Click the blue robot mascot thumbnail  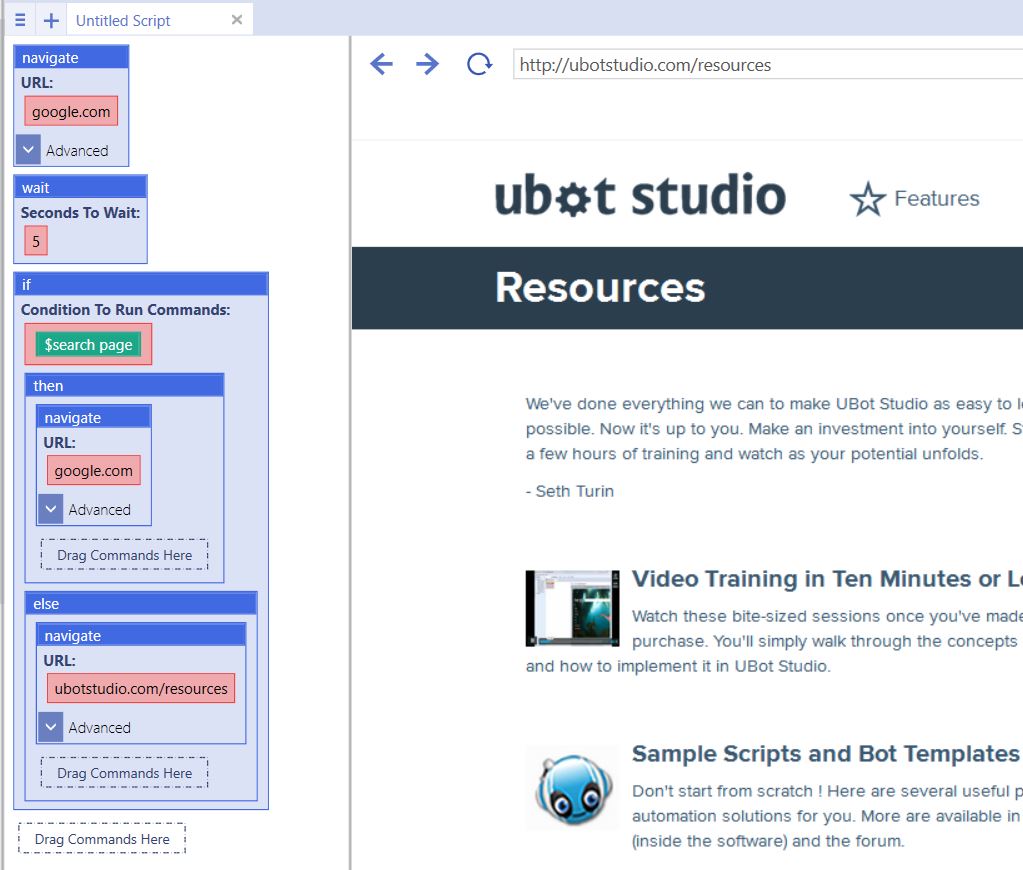[x=572, y=787]
